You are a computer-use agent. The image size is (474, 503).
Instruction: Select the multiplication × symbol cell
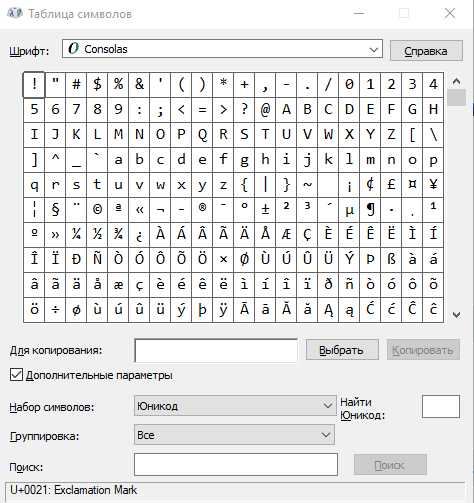tap(223, 260)
